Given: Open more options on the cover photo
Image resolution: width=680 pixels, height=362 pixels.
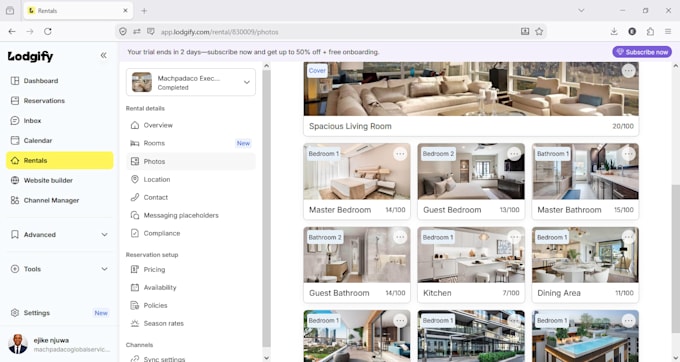Looking at the screenshot, I should 628,71.
